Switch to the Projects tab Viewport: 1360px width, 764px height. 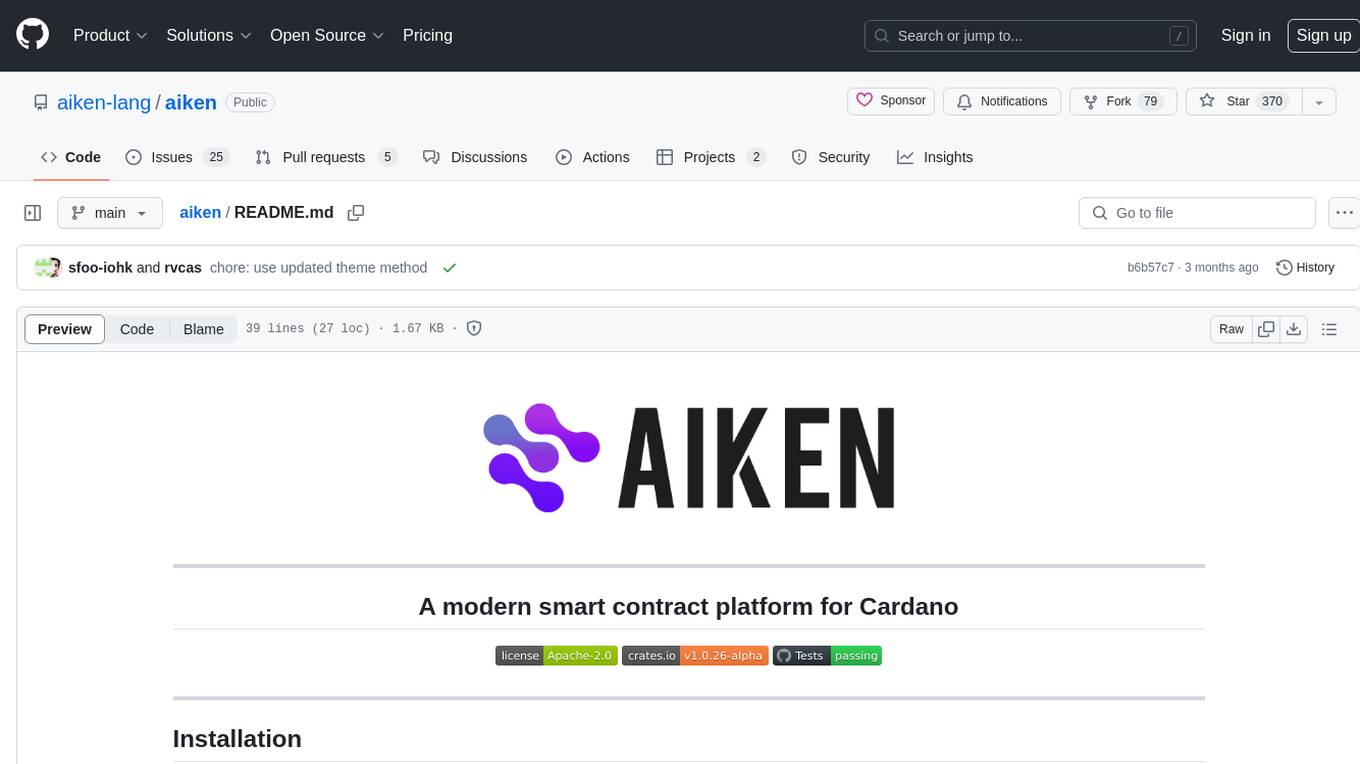point(711,157)
